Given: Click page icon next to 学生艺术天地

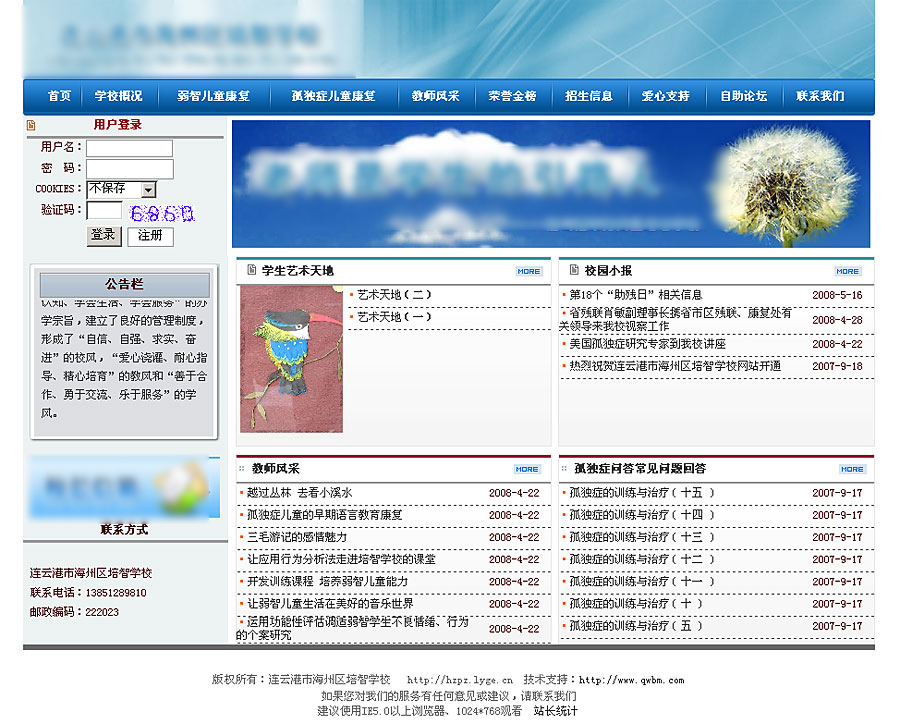Looking at the screenshot, I should coord(249,271).
